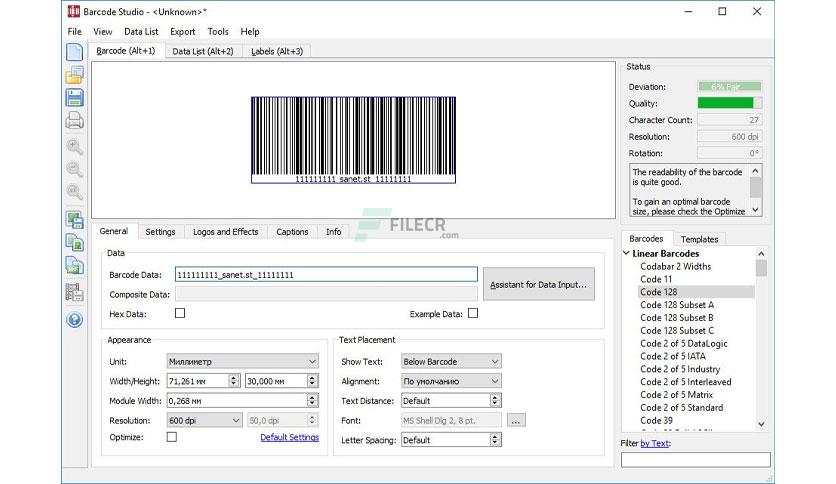836x484 pixels.
Task: Click the Barcode Studio app icon in title bar
Action: pyautogui.click(x=74, y=11)
